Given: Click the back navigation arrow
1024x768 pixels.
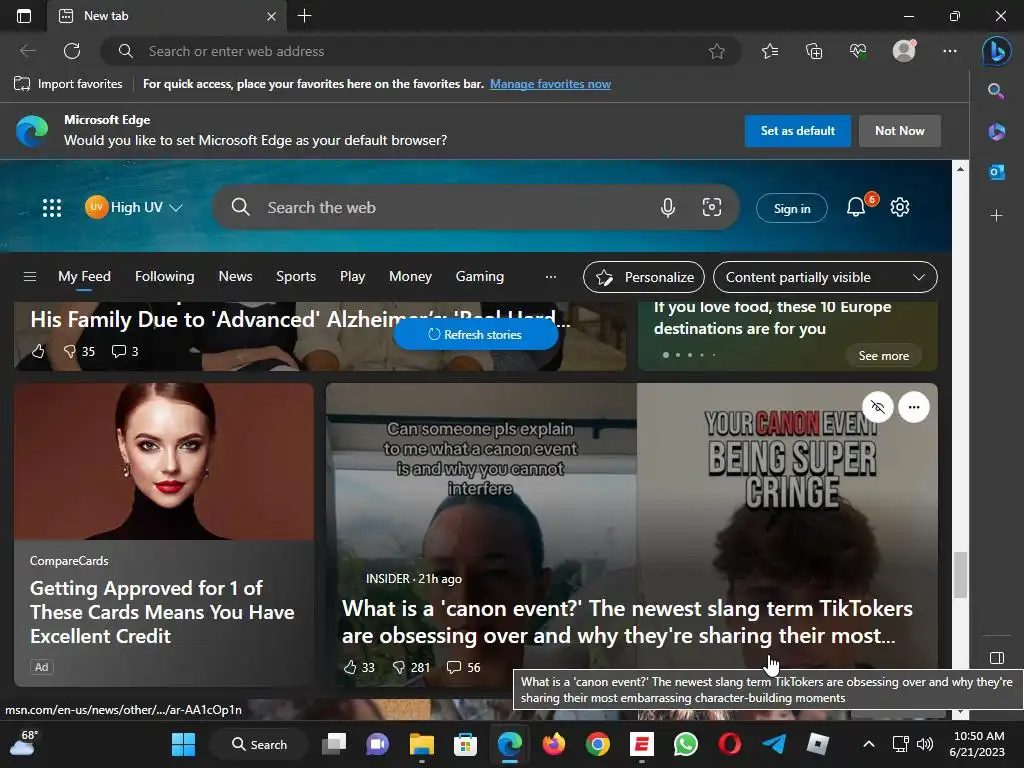Looking at the screenshot, I should tap(27, 51).
